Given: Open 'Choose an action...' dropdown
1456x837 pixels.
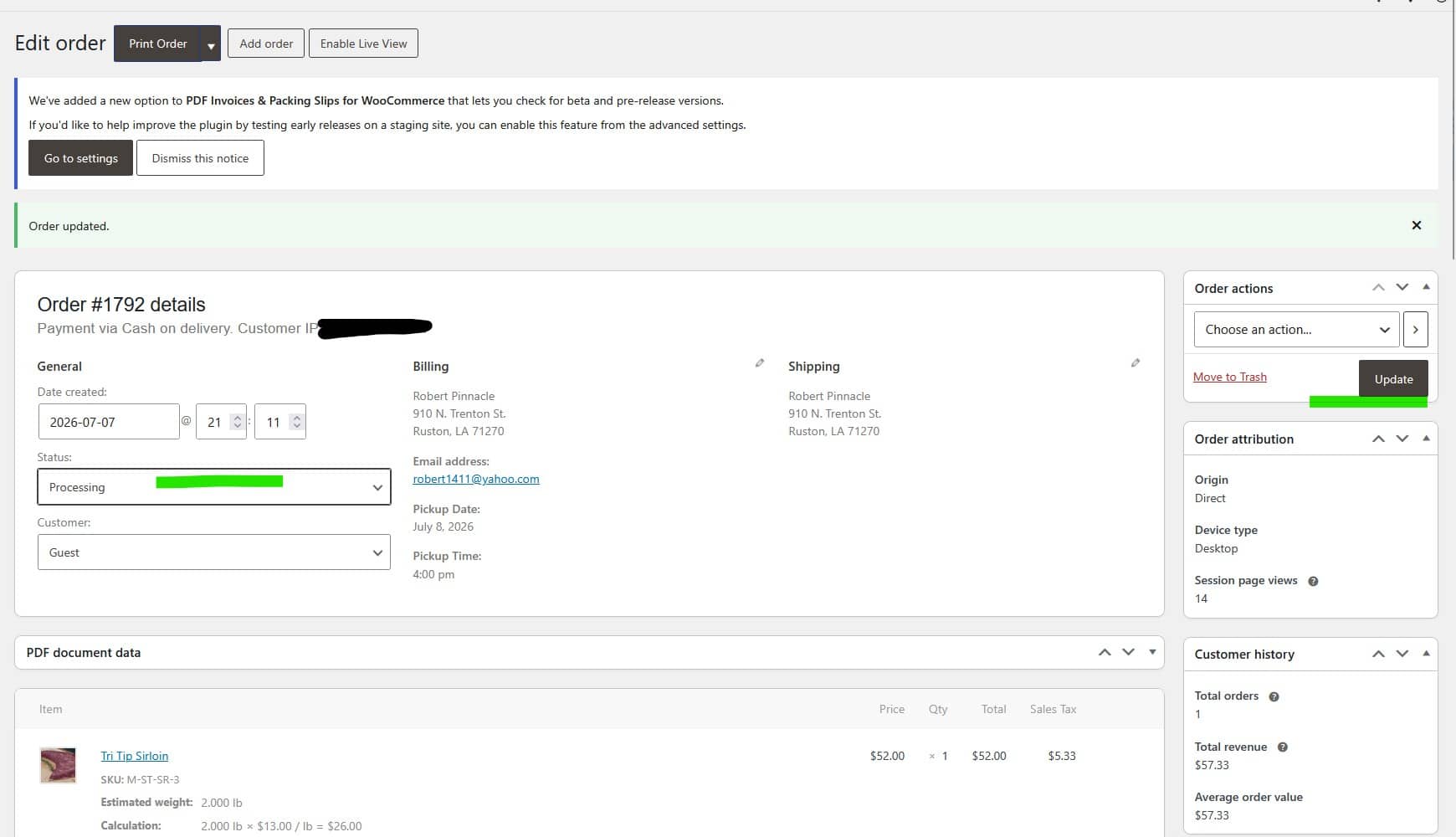Looking at the screenshot, I should 1296,330.
